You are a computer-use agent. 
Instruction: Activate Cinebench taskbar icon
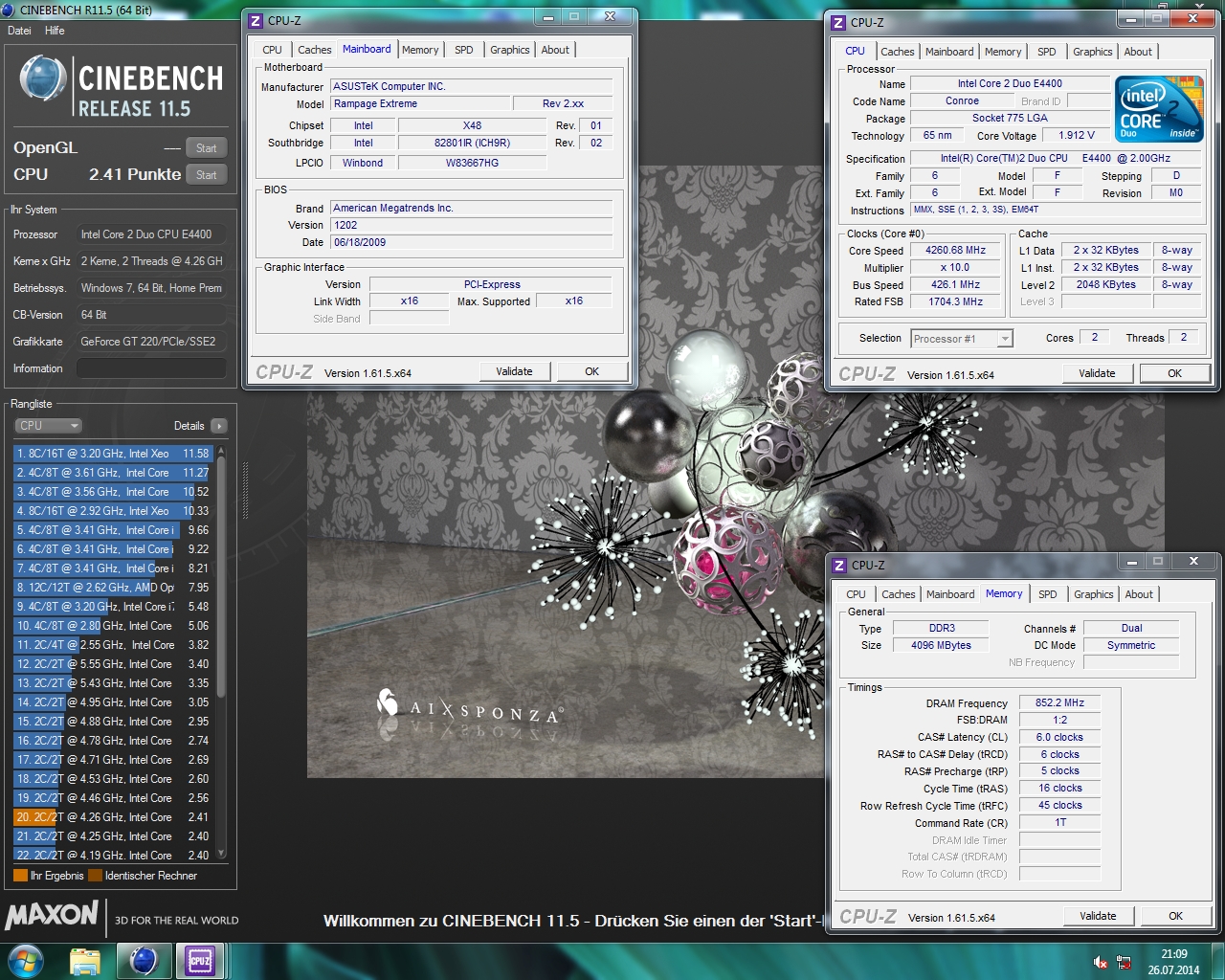pos(144,961)
